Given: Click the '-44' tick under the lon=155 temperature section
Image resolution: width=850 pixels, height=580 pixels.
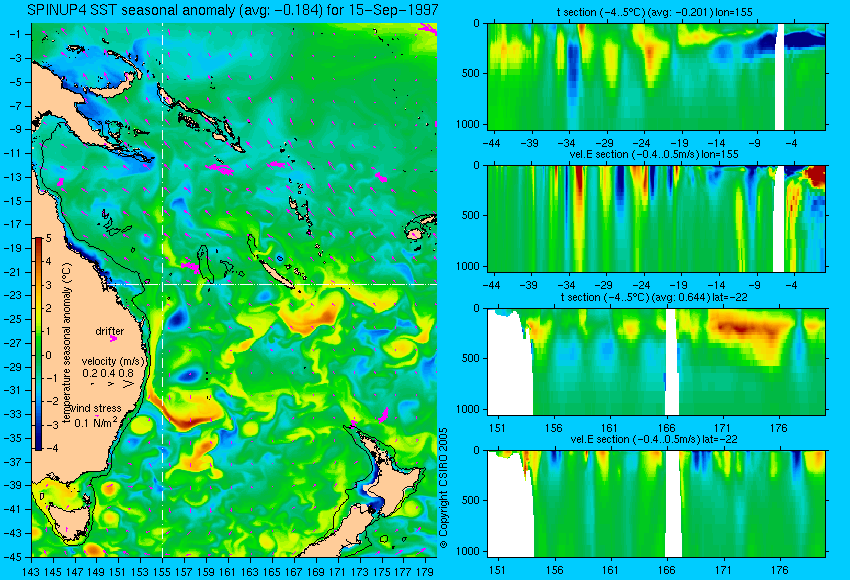Looking at the screenshot, I should pyautogui.click(x=491, y=143).
